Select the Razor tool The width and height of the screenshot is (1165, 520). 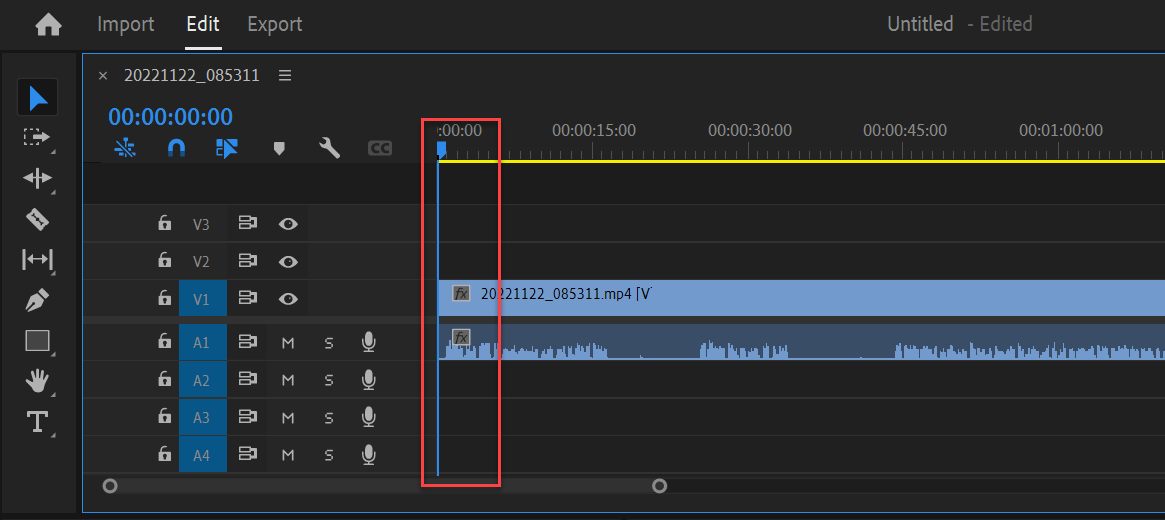coord(37,218)
